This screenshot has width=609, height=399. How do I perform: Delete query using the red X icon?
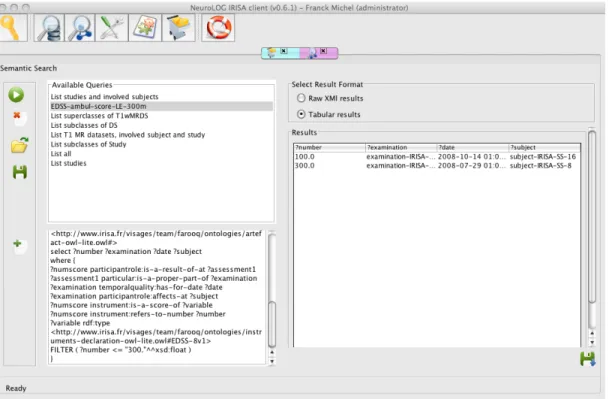(19, 118)
